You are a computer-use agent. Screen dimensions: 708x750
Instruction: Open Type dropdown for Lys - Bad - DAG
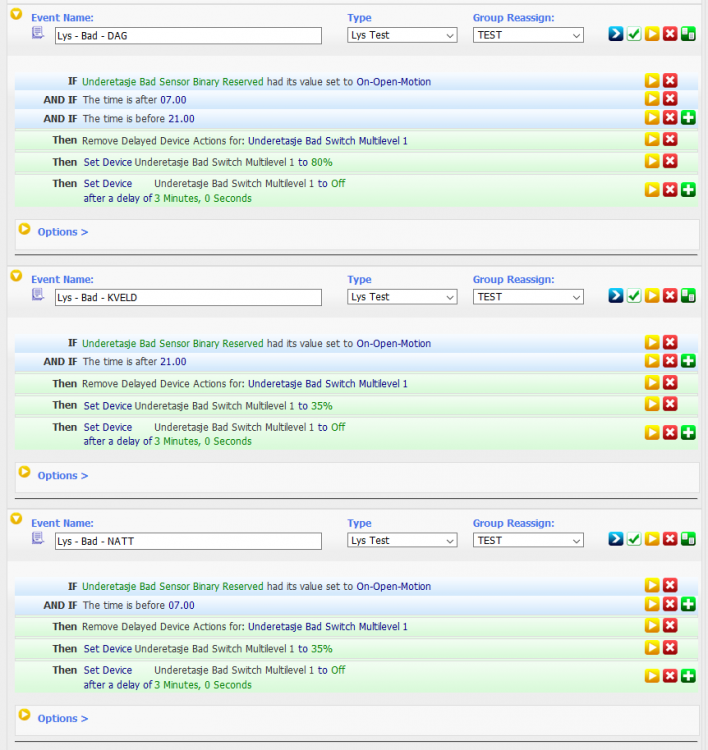[402, 35]
